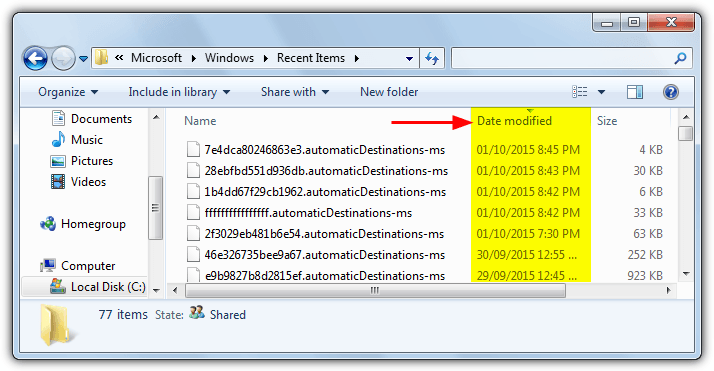
Task: Click the navigation pane scroll up arrow
Action: click(156, 117)
